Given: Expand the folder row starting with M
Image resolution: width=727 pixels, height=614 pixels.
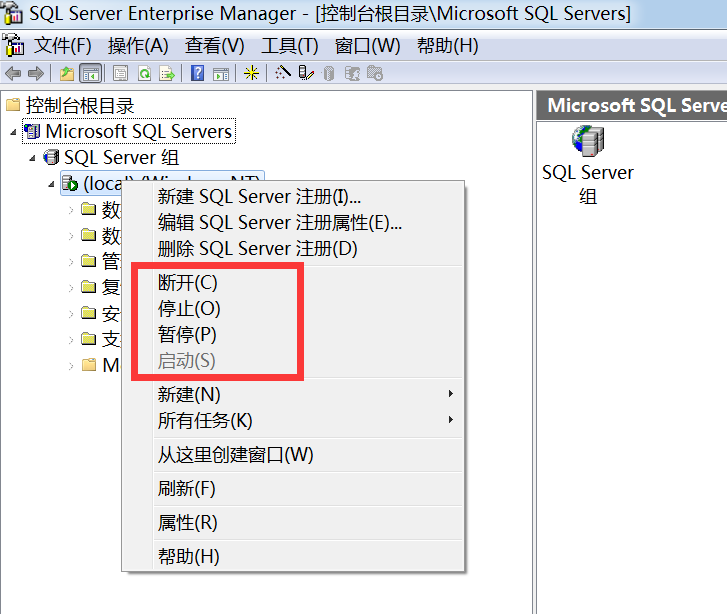Looking at the screenshot, I should coord(71,366).
